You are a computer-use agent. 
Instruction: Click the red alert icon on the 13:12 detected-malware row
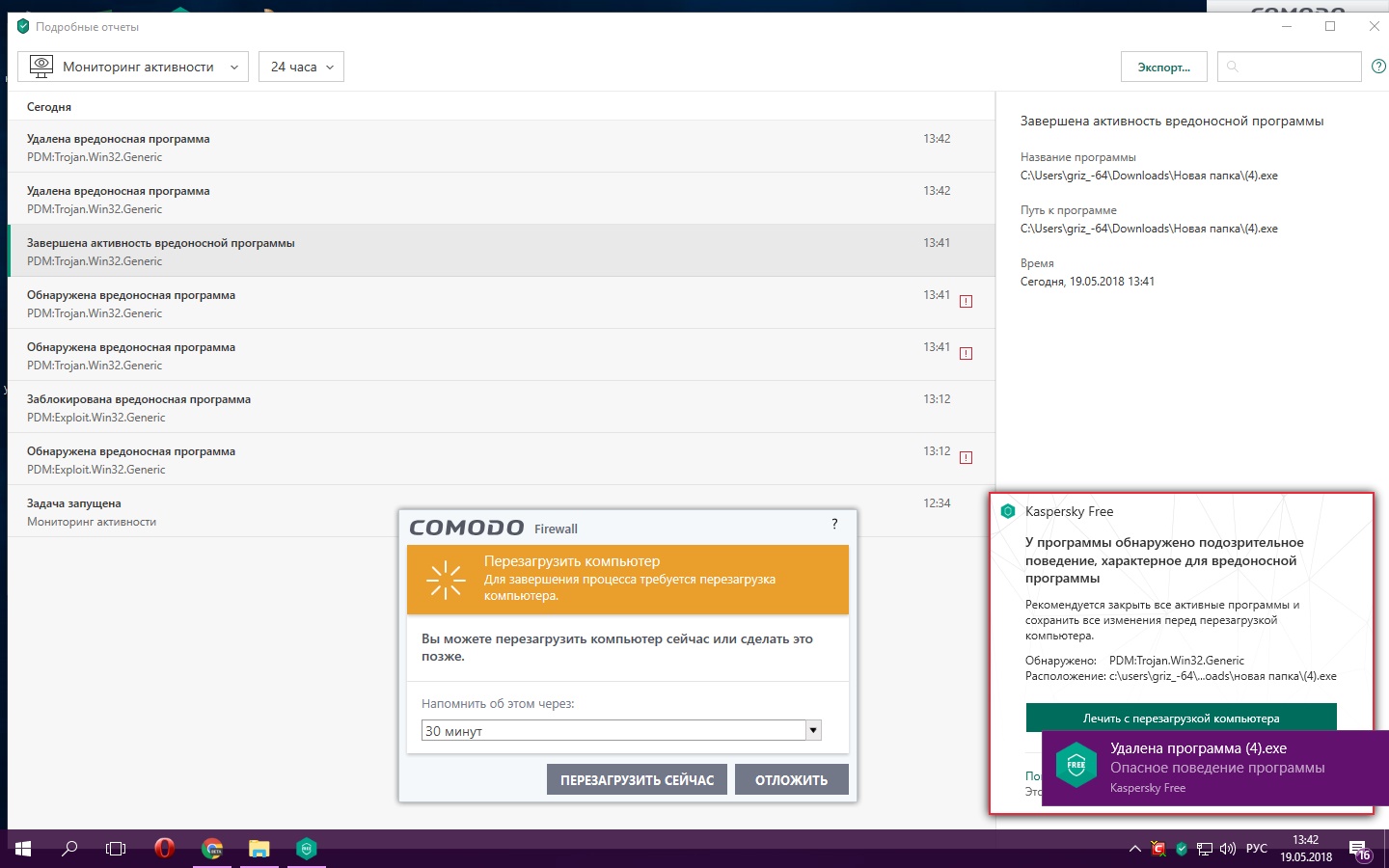tap(966, 457)
